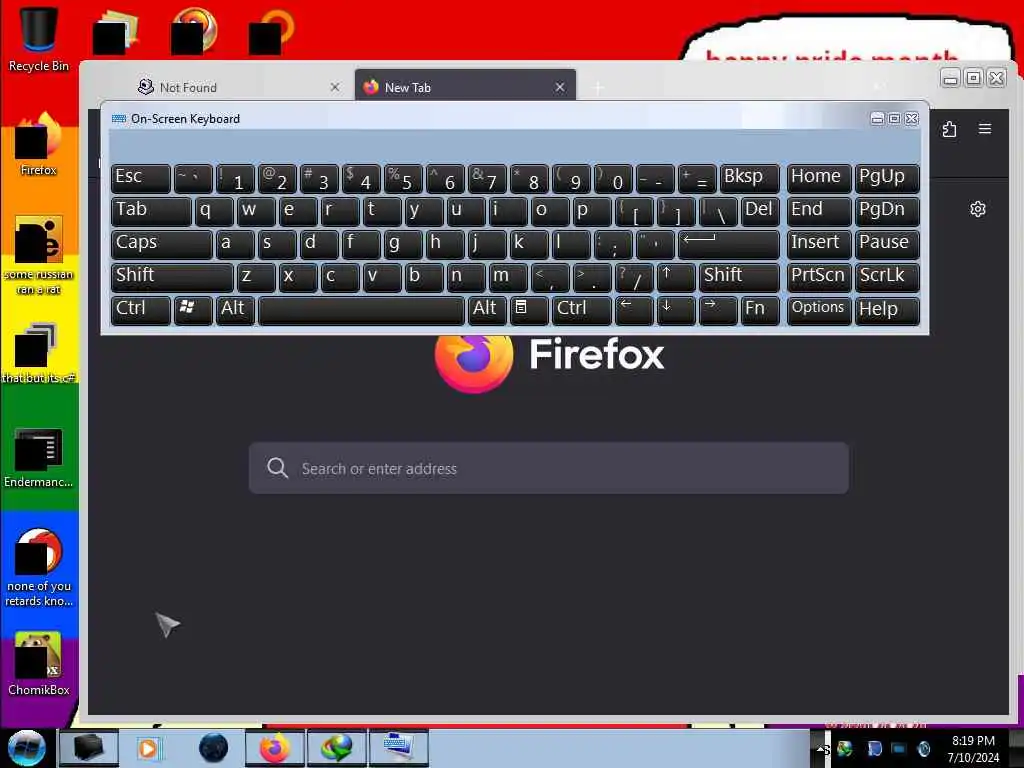
Task: Close the Not Found tab
Action: [x=334, y=87]
